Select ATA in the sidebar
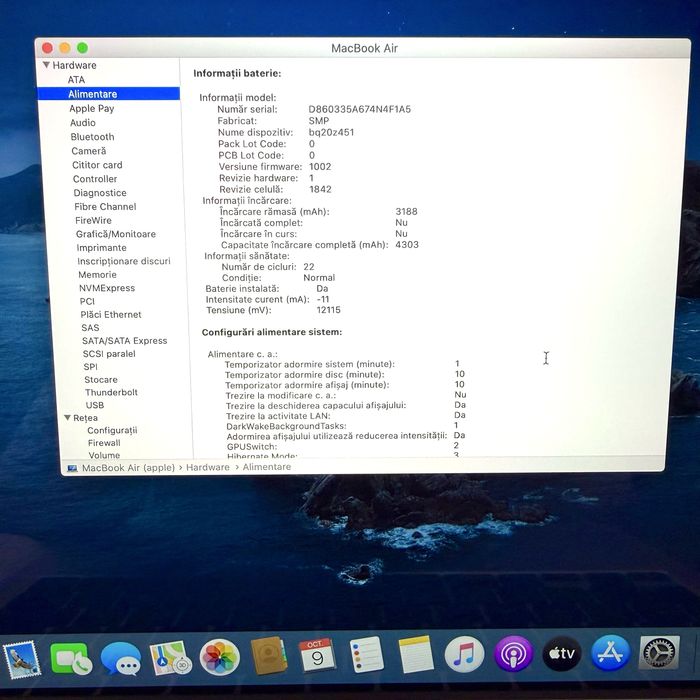The image size is (700, 700). 76,79
